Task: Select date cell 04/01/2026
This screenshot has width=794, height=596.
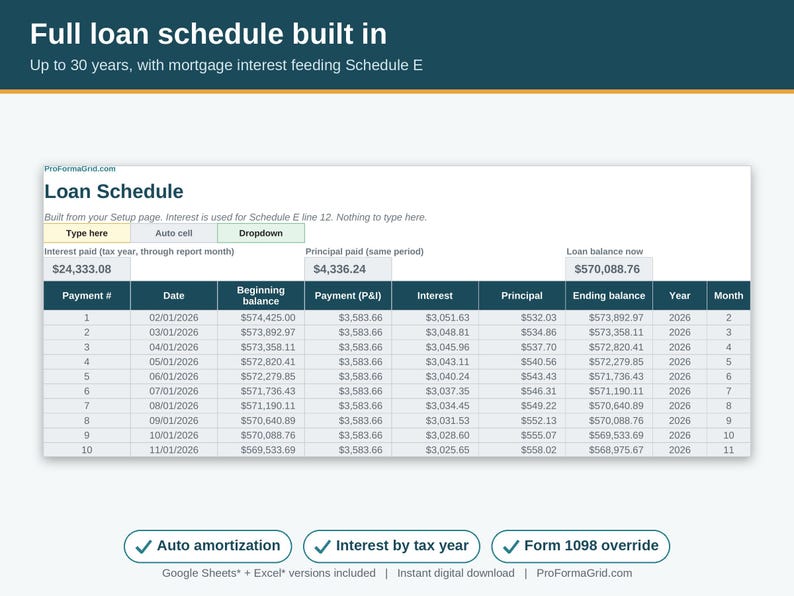Action: pyautogui.click(x=174, y=347)
